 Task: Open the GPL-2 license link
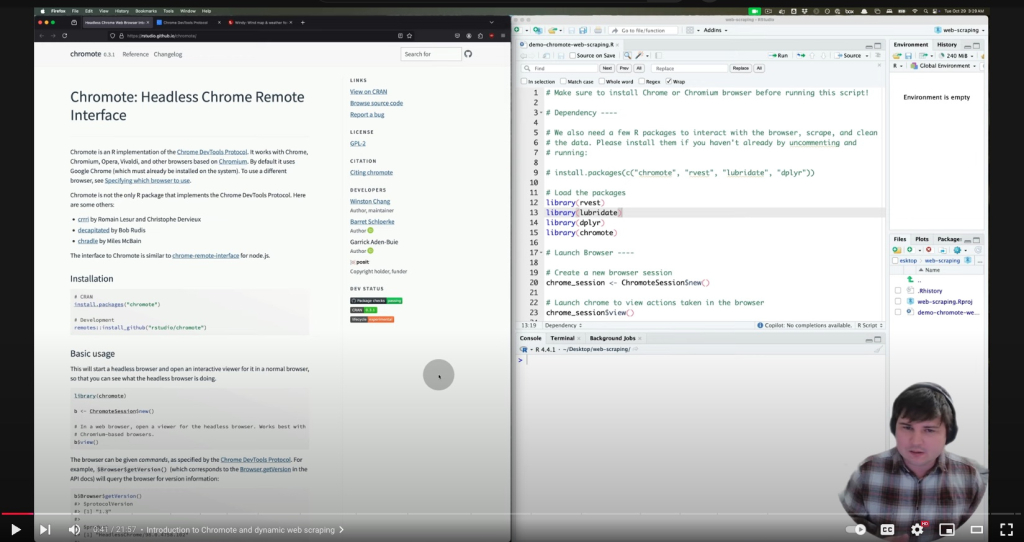358,143
